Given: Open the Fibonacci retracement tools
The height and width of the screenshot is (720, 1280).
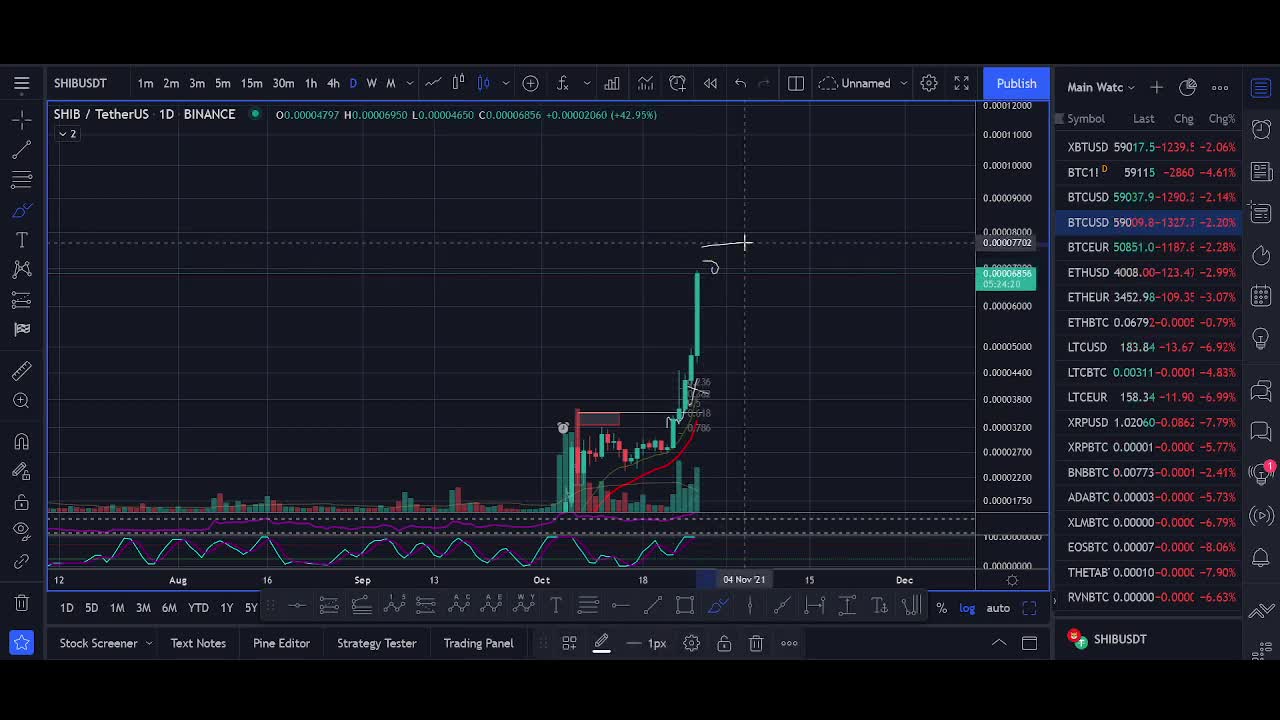Looking at the screenshot, I should click(22, 180).
